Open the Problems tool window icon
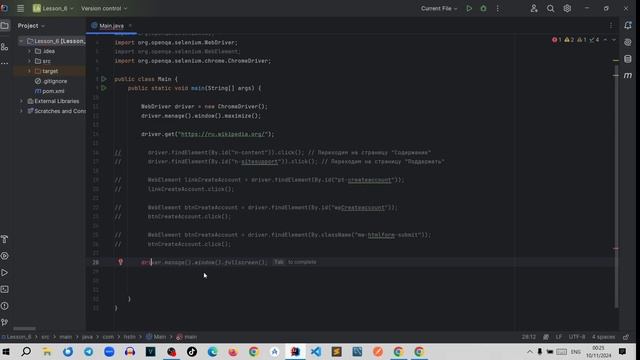The height and width of the screenshot is (360, 640). 4,306
